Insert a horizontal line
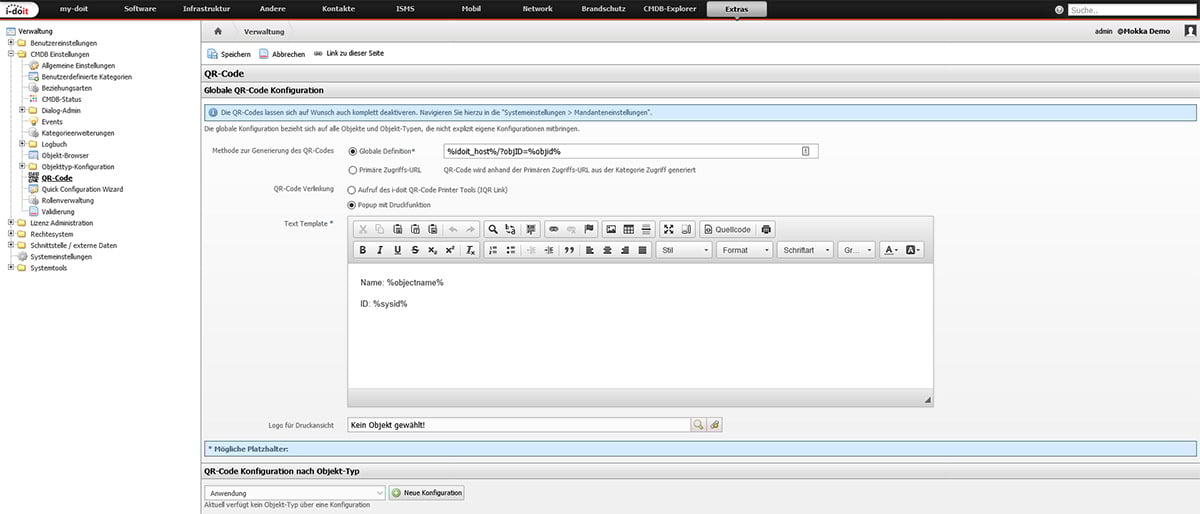The image size is (1200, 514). tap(647, 229)
